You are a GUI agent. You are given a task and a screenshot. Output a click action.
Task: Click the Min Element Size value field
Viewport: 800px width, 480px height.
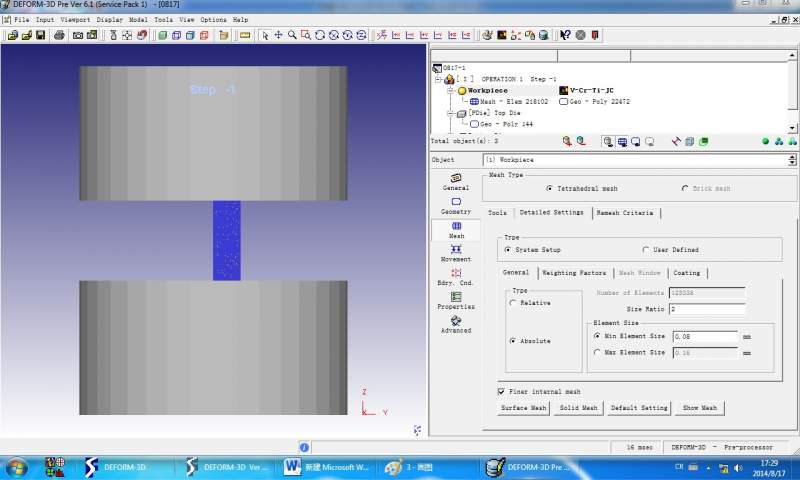[706, 337]
